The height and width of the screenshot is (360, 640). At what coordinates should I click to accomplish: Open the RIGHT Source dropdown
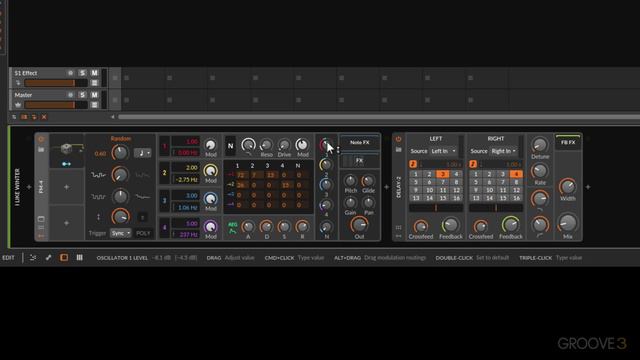pyautogui.click(x=504, y=151)
